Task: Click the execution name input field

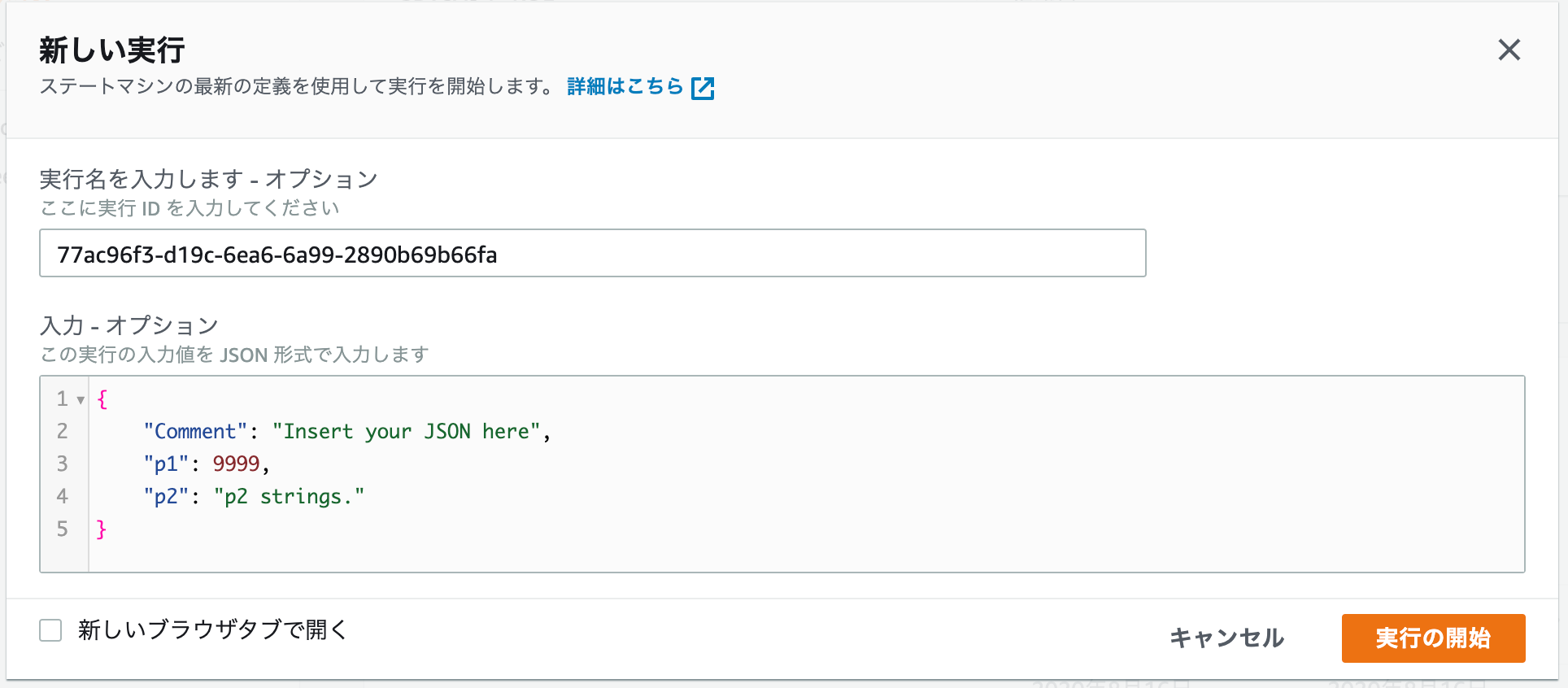Action: (x=592, y=254)
